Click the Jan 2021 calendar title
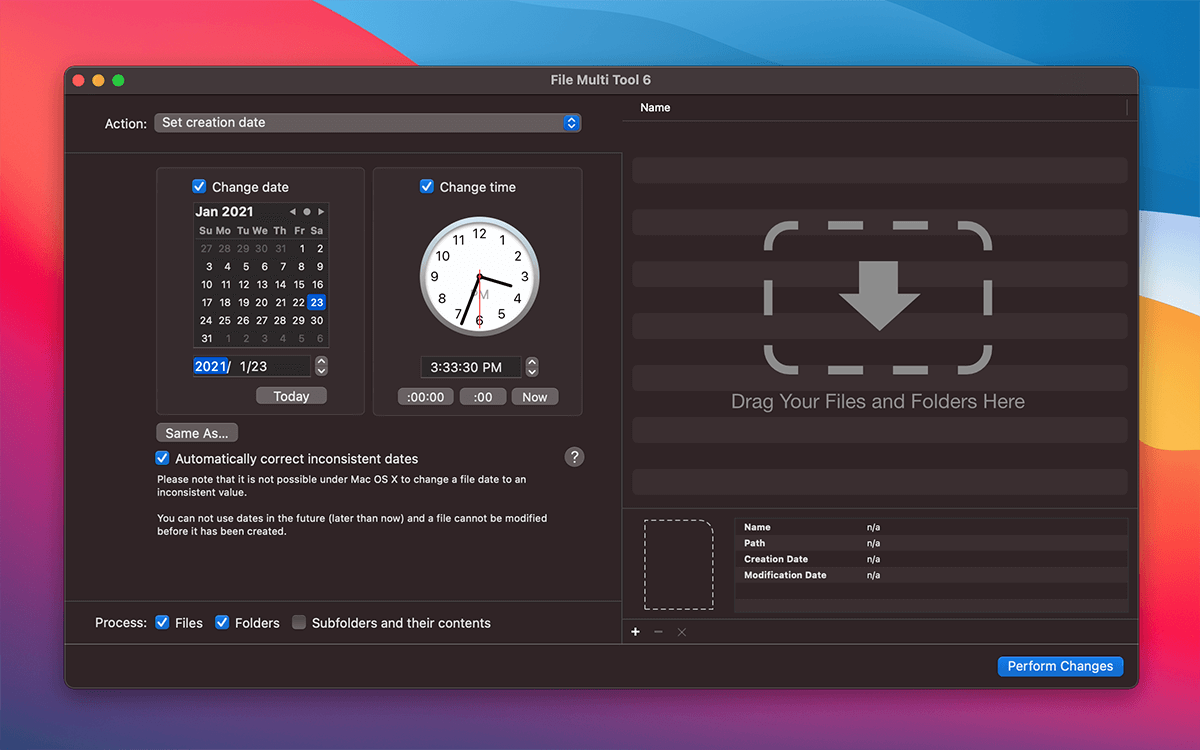The width and height of the screenshot is (1200, 750). click(225, 212)
